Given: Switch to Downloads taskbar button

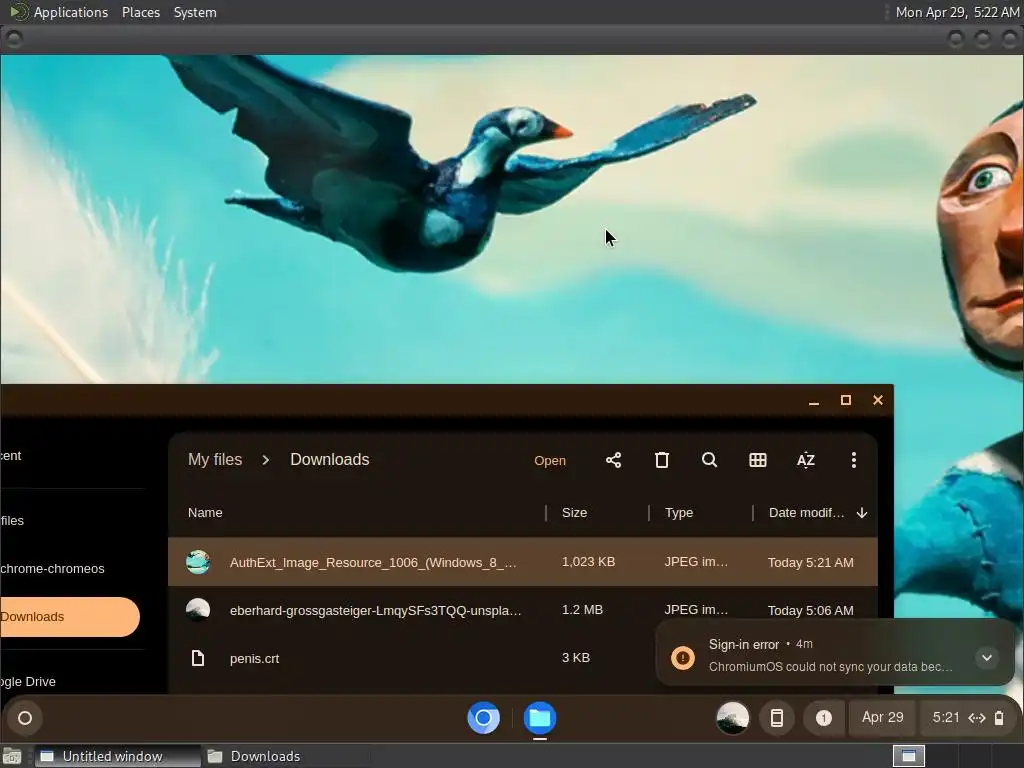Looking at the screenshot, I should (x=287, y=756).
